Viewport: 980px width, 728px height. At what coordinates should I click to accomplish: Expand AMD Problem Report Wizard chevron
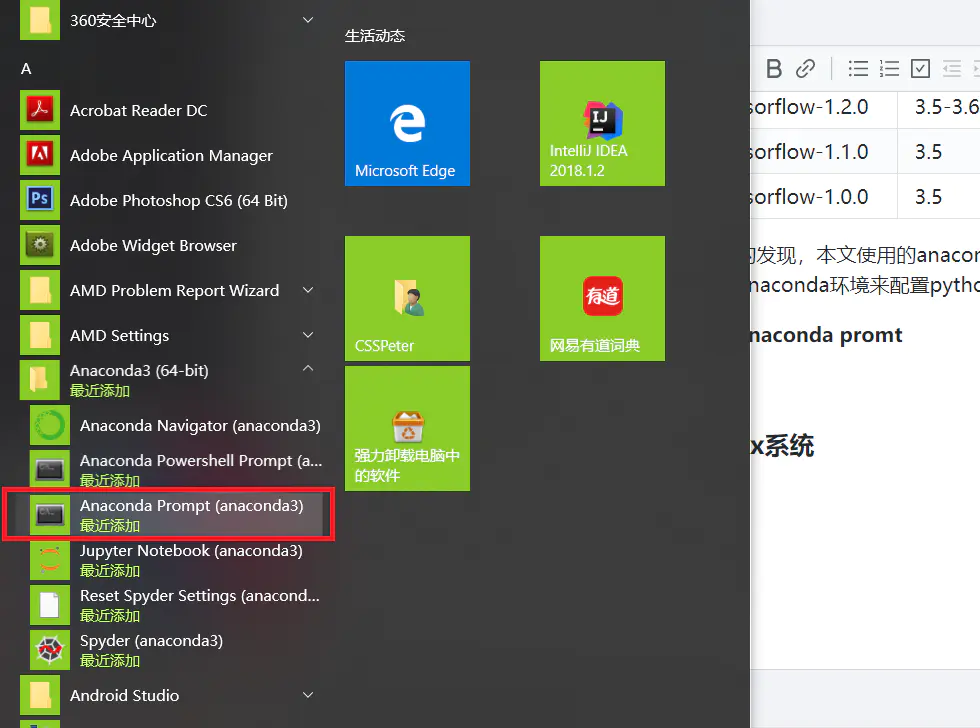[x=308, y=290]
